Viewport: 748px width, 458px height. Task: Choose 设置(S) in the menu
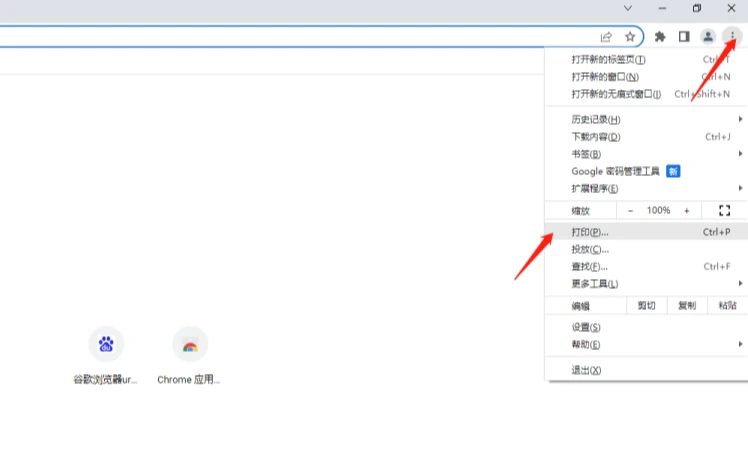point(646,327)
